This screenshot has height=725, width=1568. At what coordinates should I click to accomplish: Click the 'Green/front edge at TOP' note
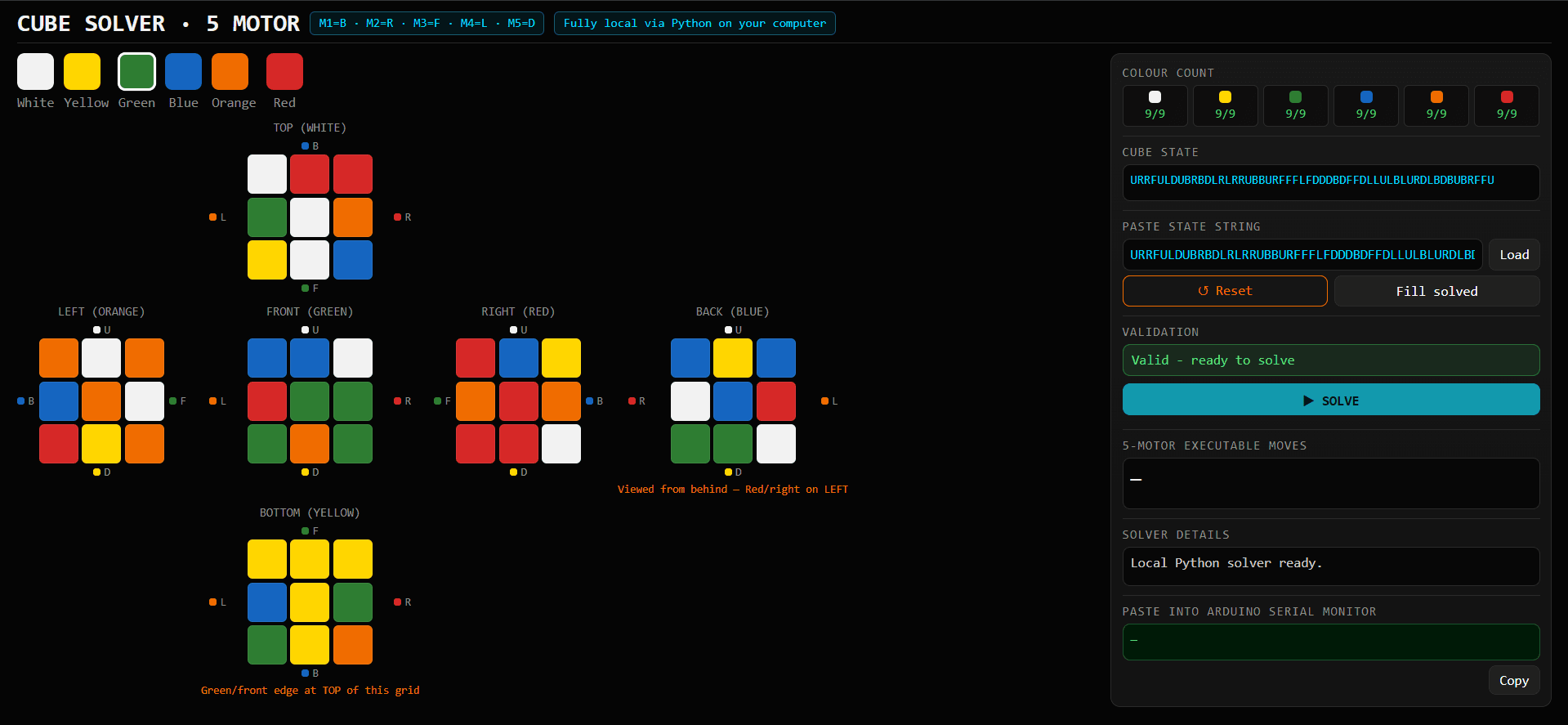[x=310, y=690]
